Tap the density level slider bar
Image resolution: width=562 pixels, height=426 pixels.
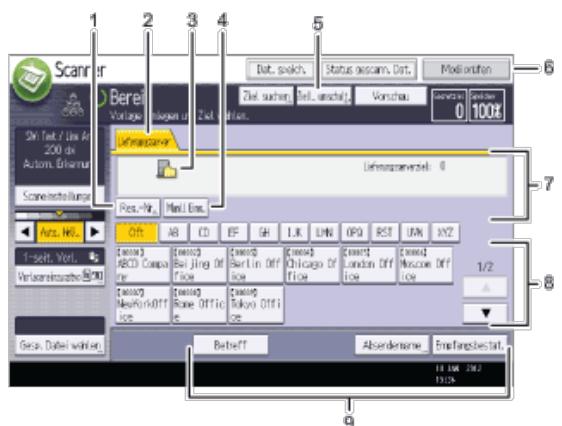pos(59,215)
